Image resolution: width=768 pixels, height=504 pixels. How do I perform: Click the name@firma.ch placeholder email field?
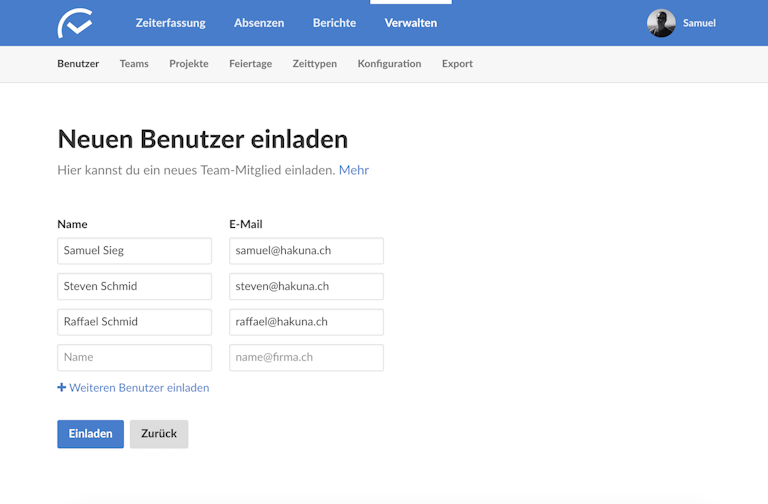point(306,358)
